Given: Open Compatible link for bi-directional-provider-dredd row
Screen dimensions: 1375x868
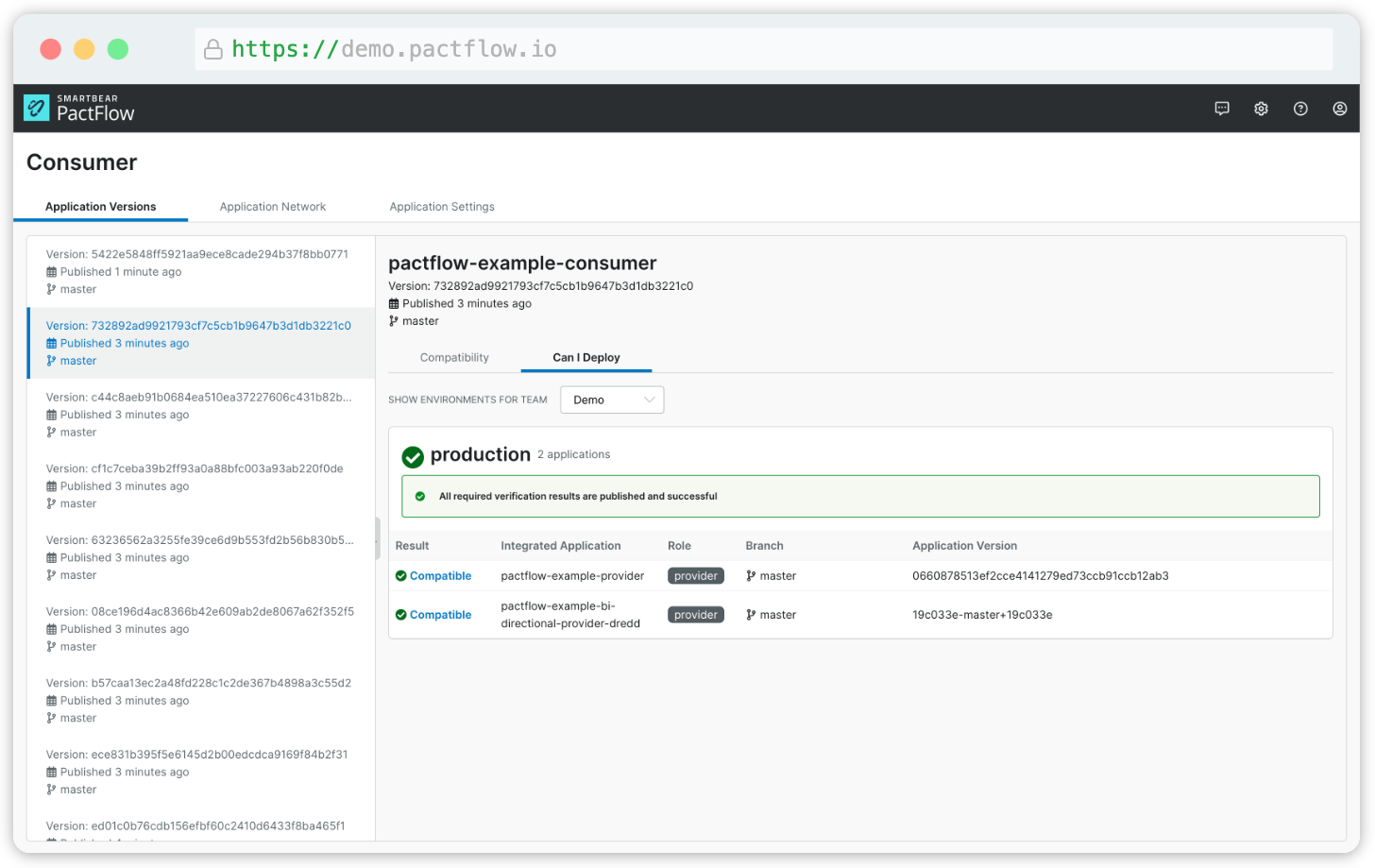Looking at the screenshot, I should pyautogui.click(x=440, y=615).
